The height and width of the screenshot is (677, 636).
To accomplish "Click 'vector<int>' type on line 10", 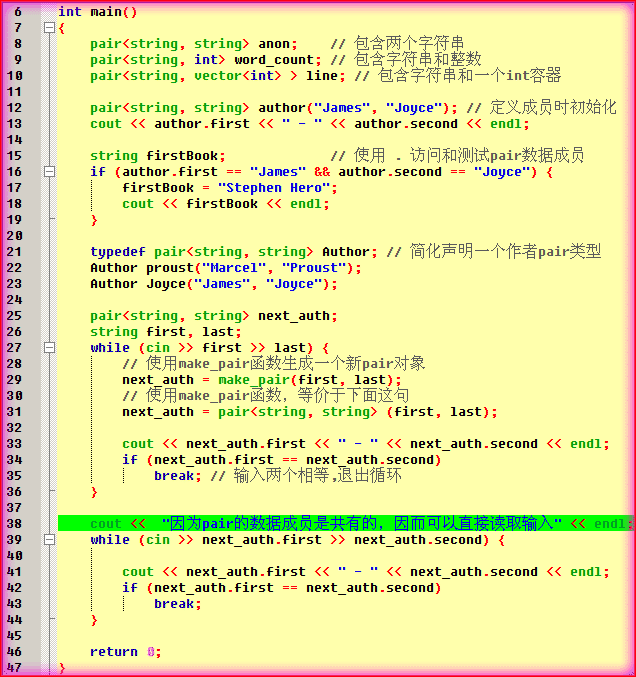I will point(237,76).
